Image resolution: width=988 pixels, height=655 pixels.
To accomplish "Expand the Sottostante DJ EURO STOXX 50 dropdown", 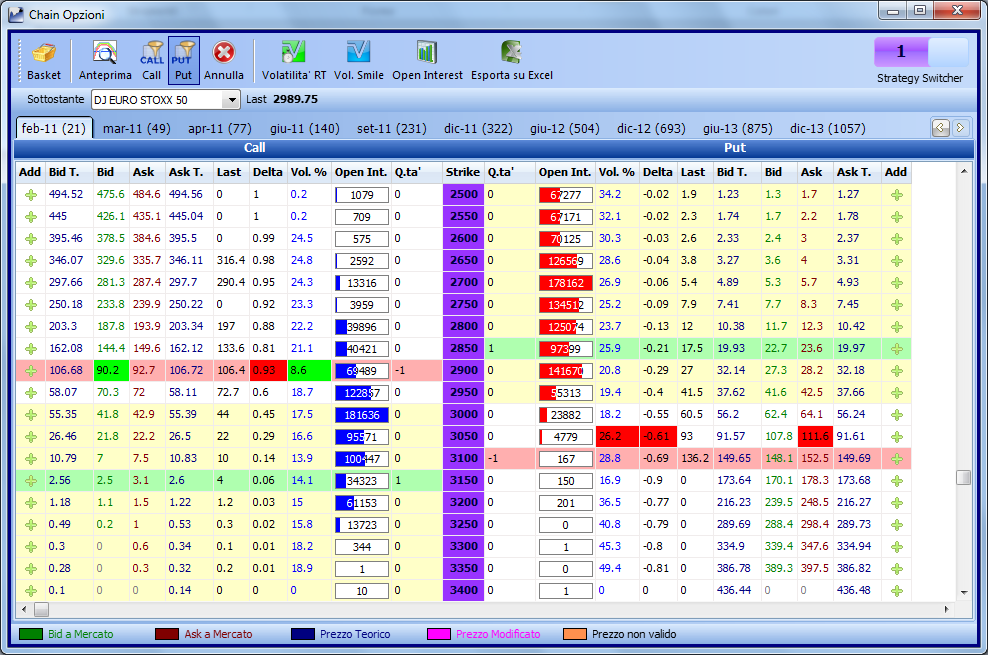I will tap(232, 100).
